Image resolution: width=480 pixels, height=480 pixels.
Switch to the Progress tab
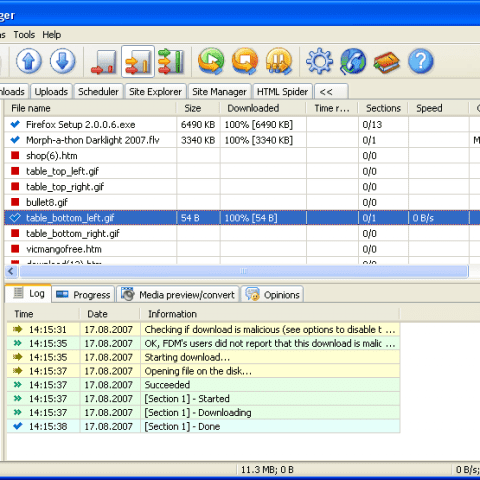click(x=83, y=295)
